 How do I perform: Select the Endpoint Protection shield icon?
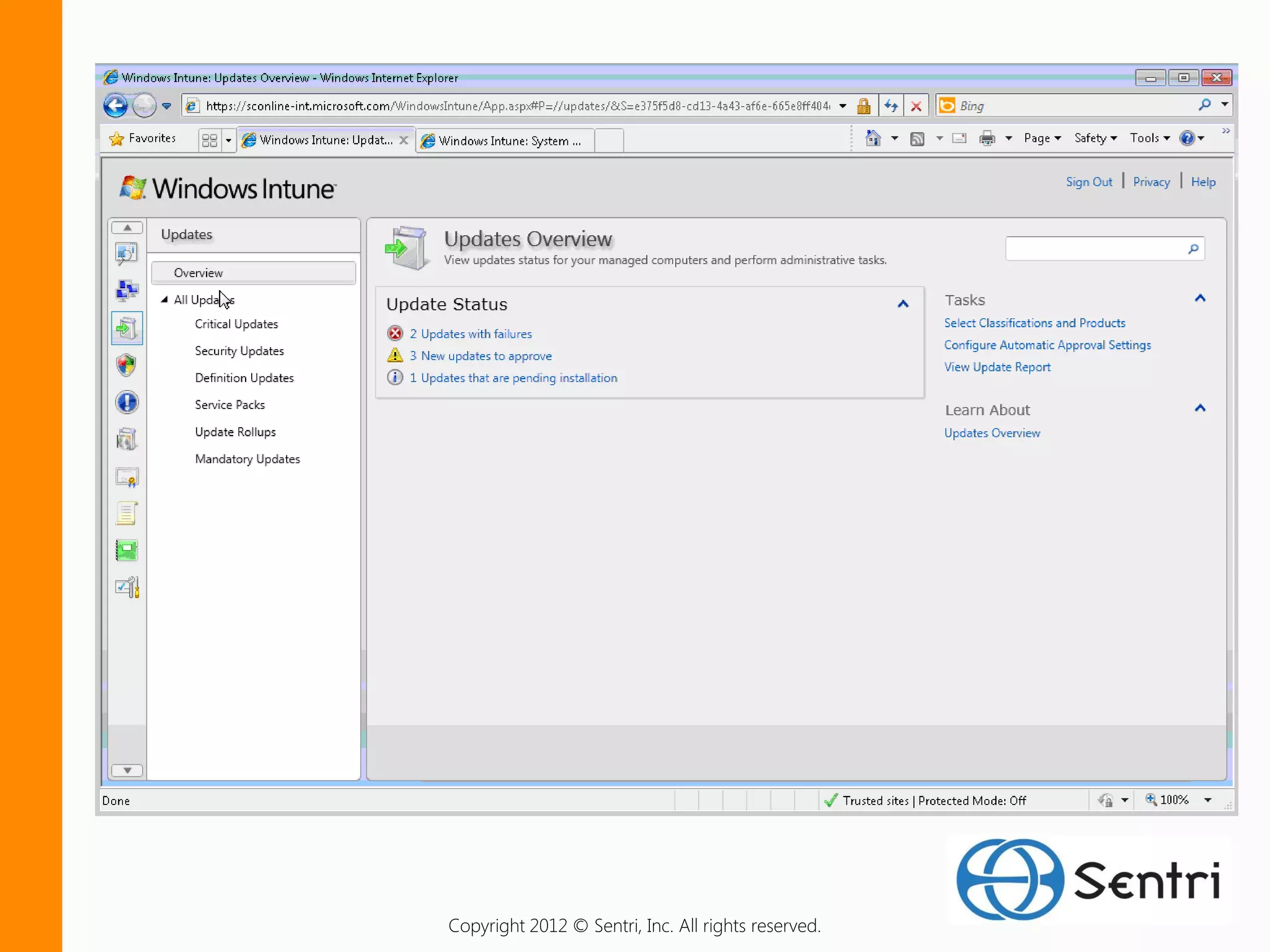click(x=127, y=365)
